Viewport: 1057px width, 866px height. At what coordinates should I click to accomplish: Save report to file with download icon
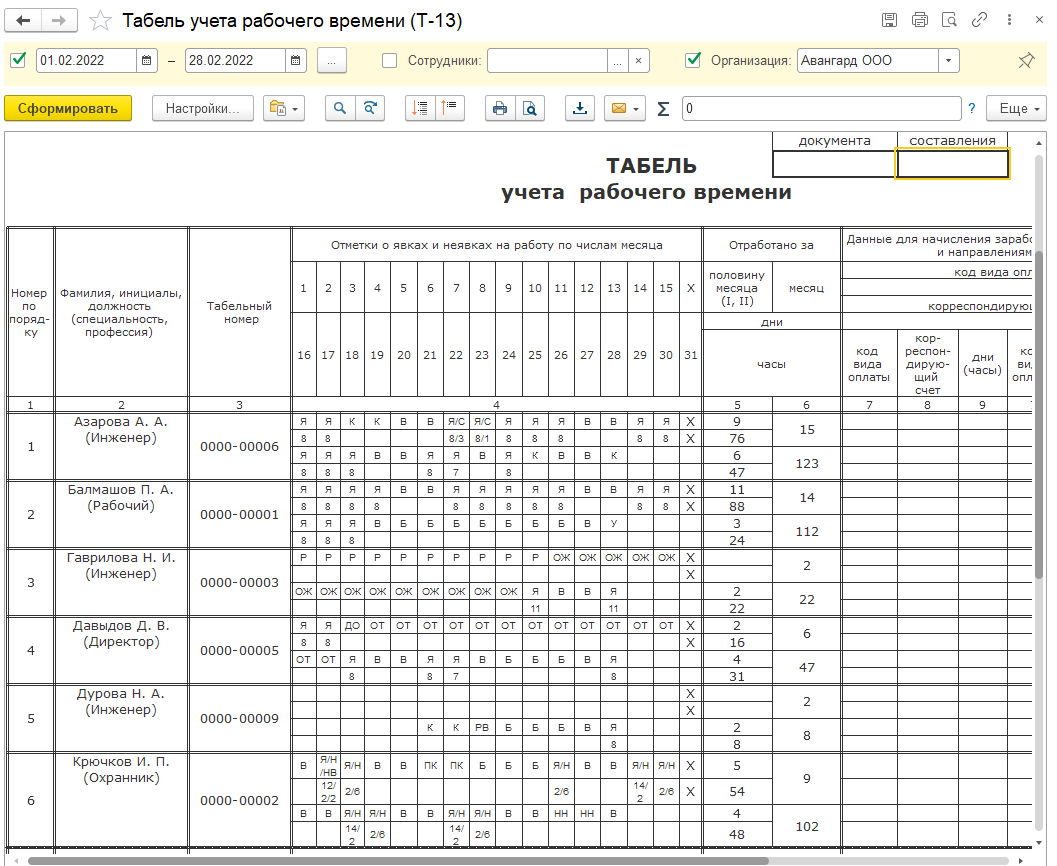[579, 109]
